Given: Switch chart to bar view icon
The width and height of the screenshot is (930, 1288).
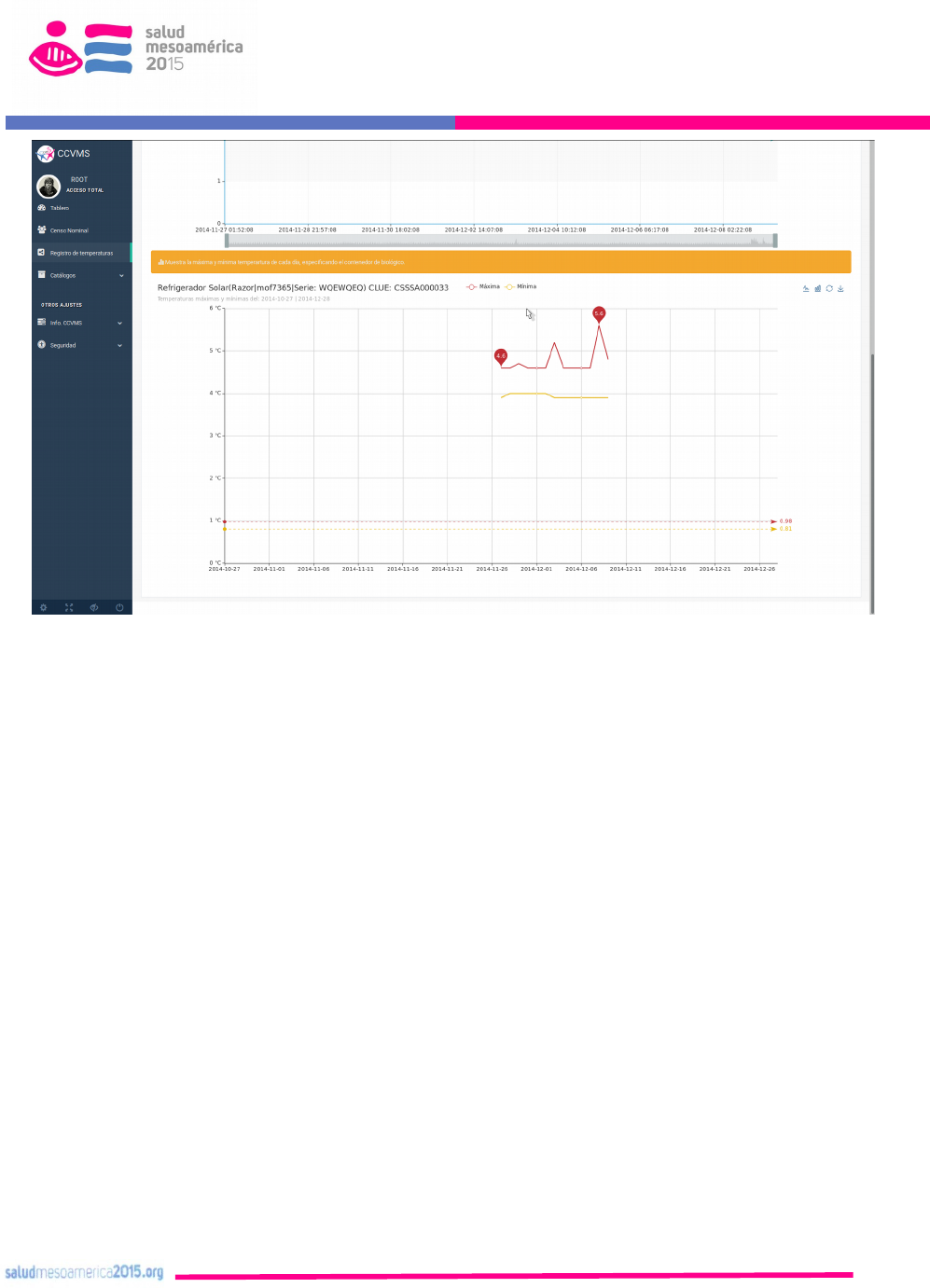Looking at the screenshot, I should pyautogui.click(x=817, y=288).
